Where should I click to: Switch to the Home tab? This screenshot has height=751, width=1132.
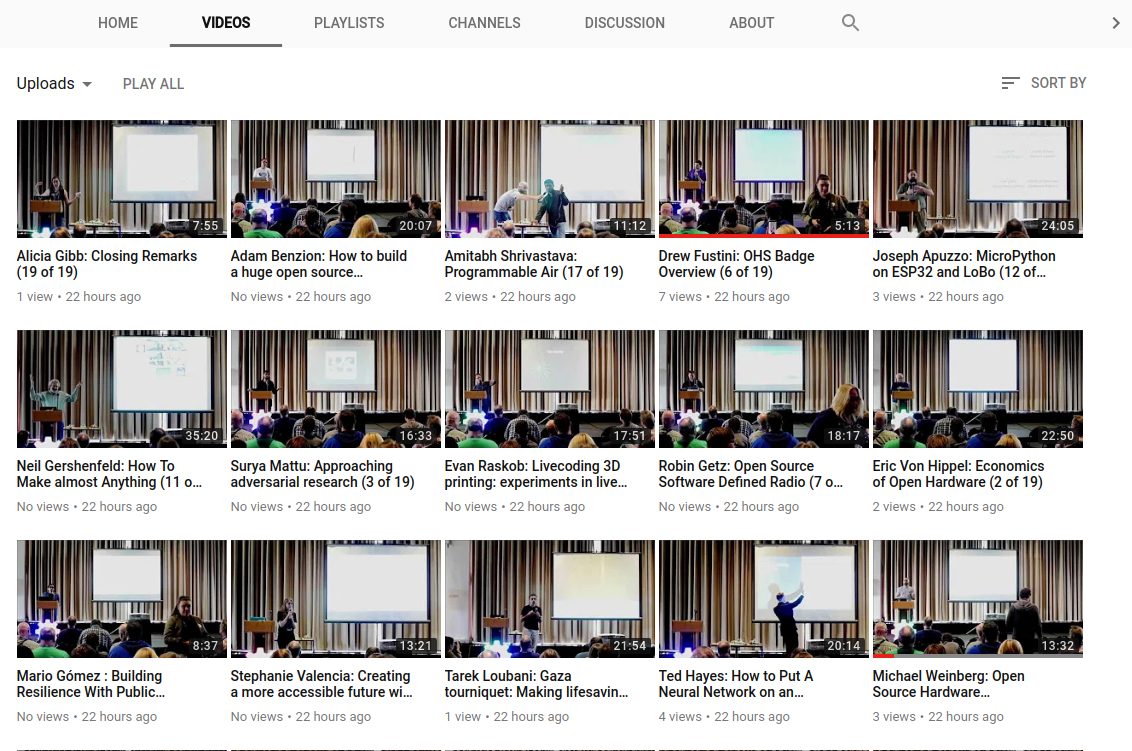coord(118,23)
